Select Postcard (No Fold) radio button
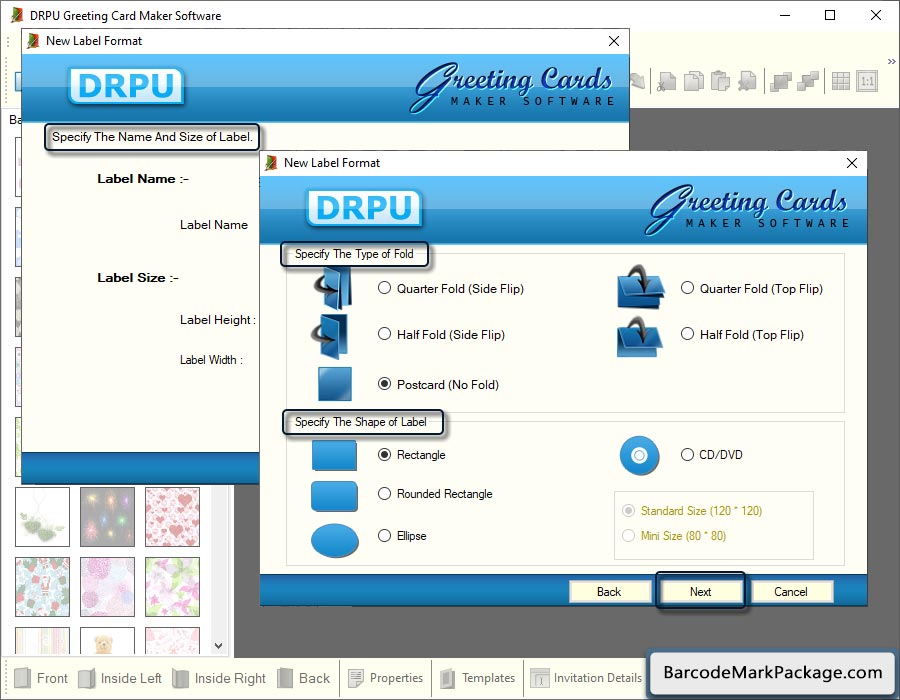900x700 pixels. (x=385, y=384)
